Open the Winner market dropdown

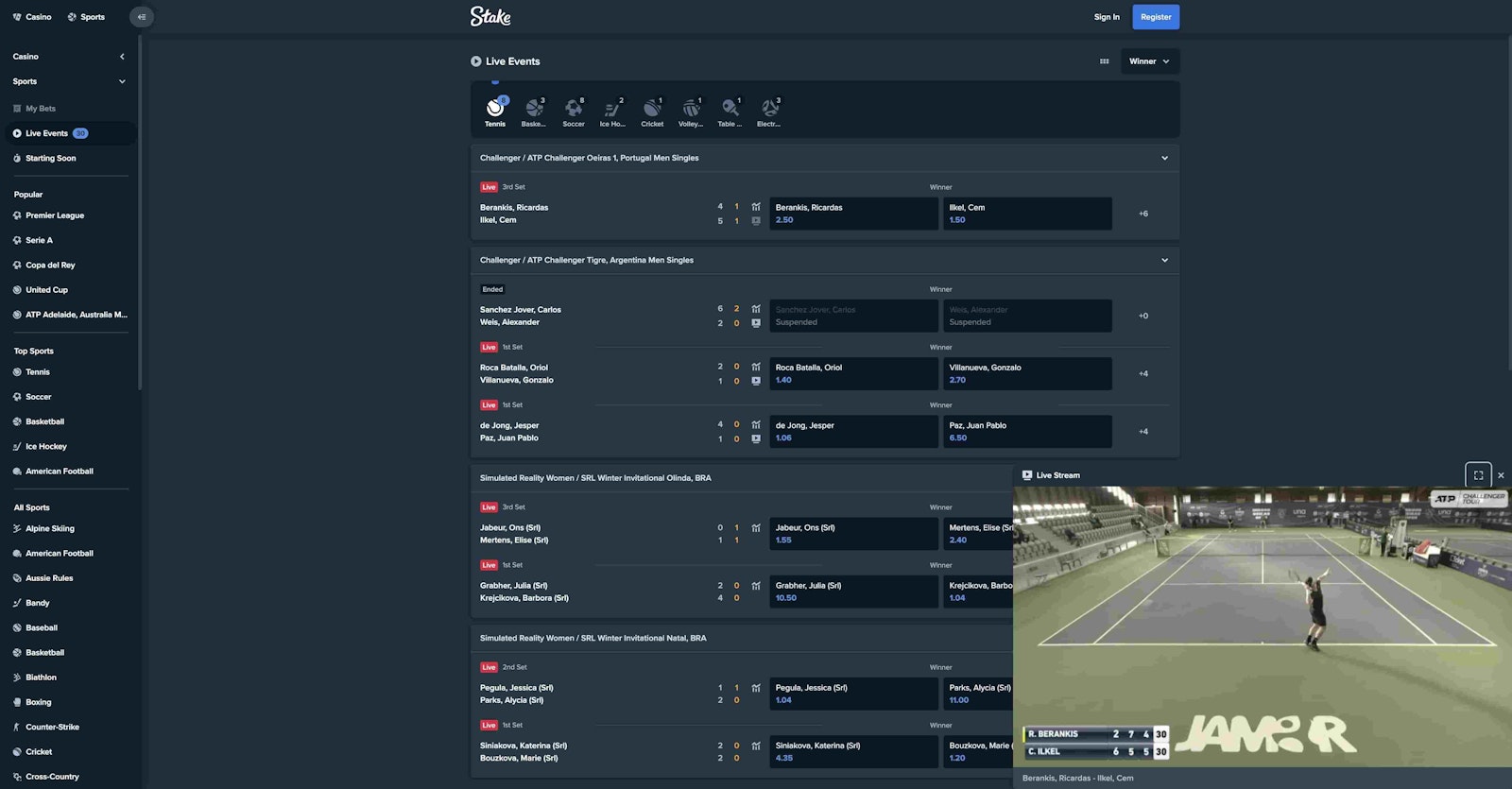(1149, 61)
